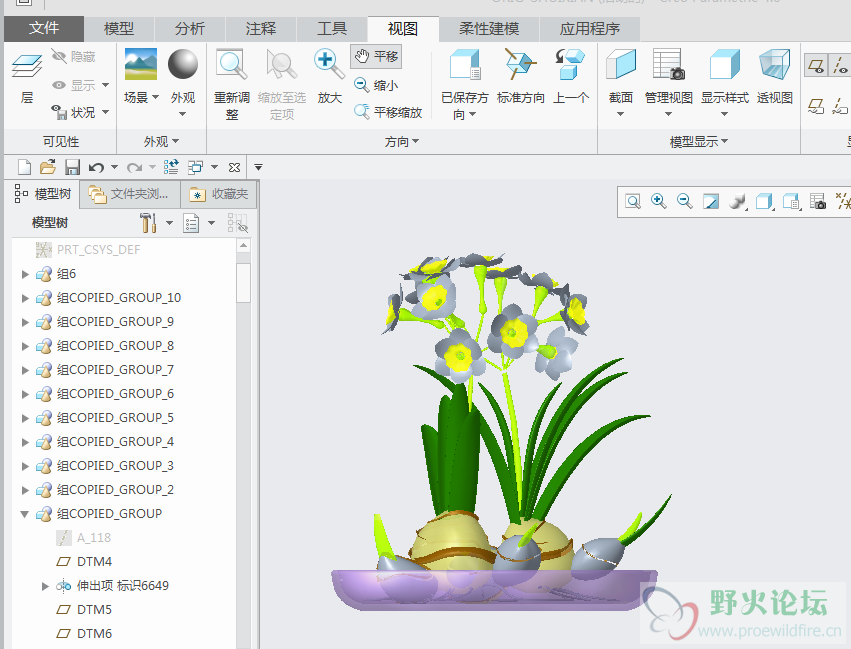Image resolution: width=851 pixels, height=649 pixels.
Task: Click the View Manager camera icon in graphics toolbar
Action: coord(817,202)
